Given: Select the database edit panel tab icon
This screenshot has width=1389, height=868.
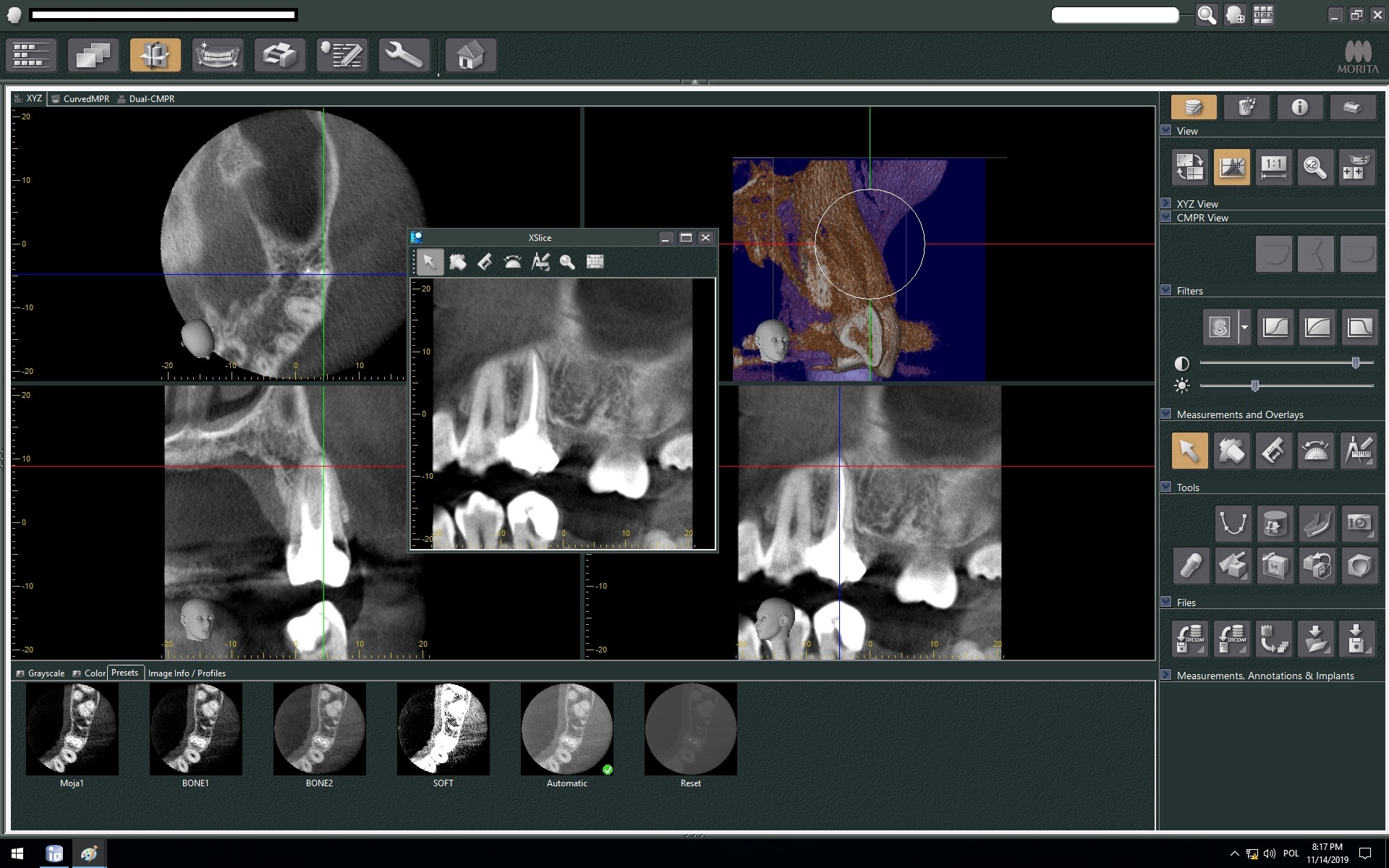Looking at the screenshot, I should click(1194, 107).
